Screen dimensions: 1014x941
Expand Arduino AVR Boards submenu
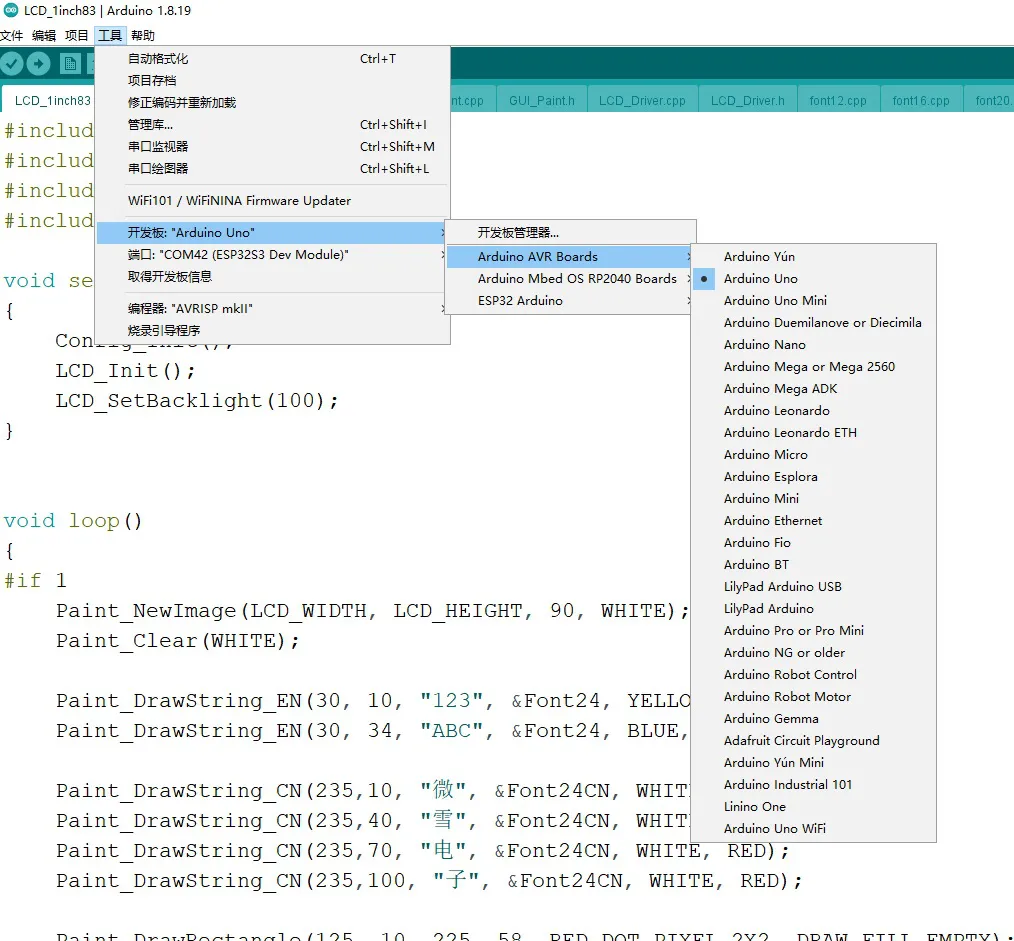569,257
